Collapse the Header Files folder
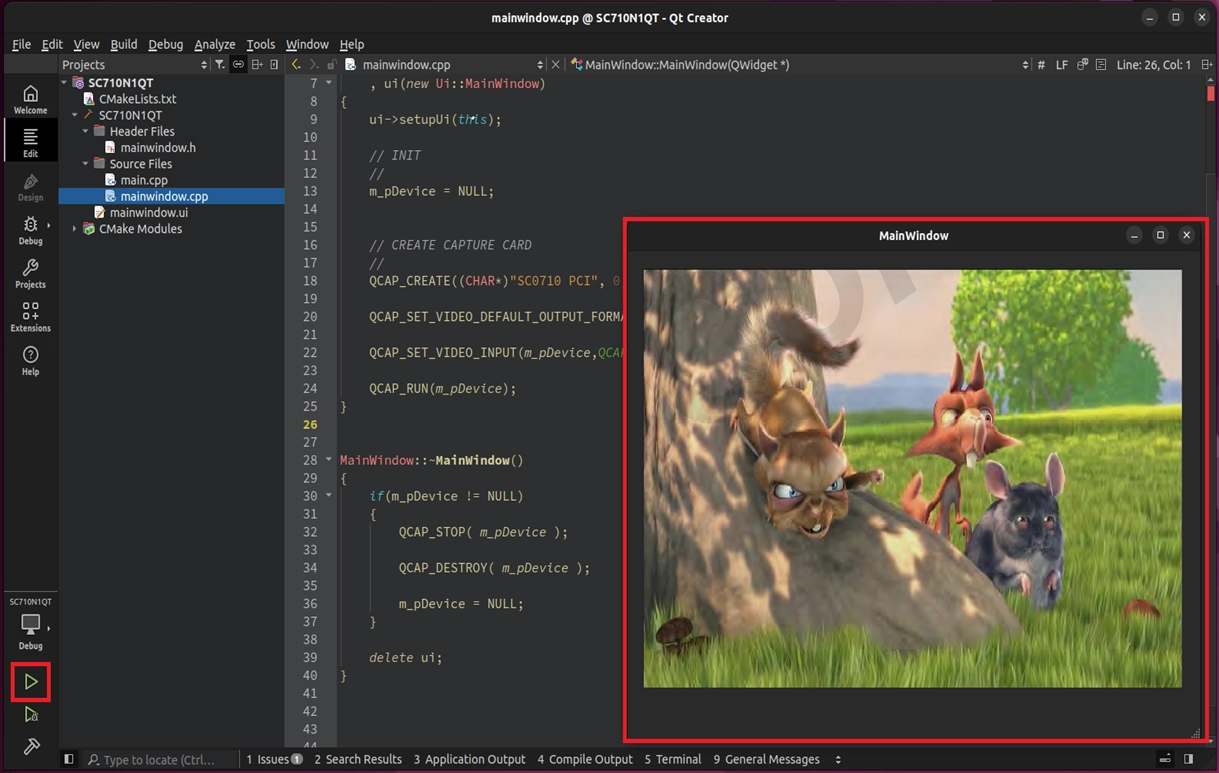Image resolution: width=1219 pixels, height=773 pixels. [86, 132]
